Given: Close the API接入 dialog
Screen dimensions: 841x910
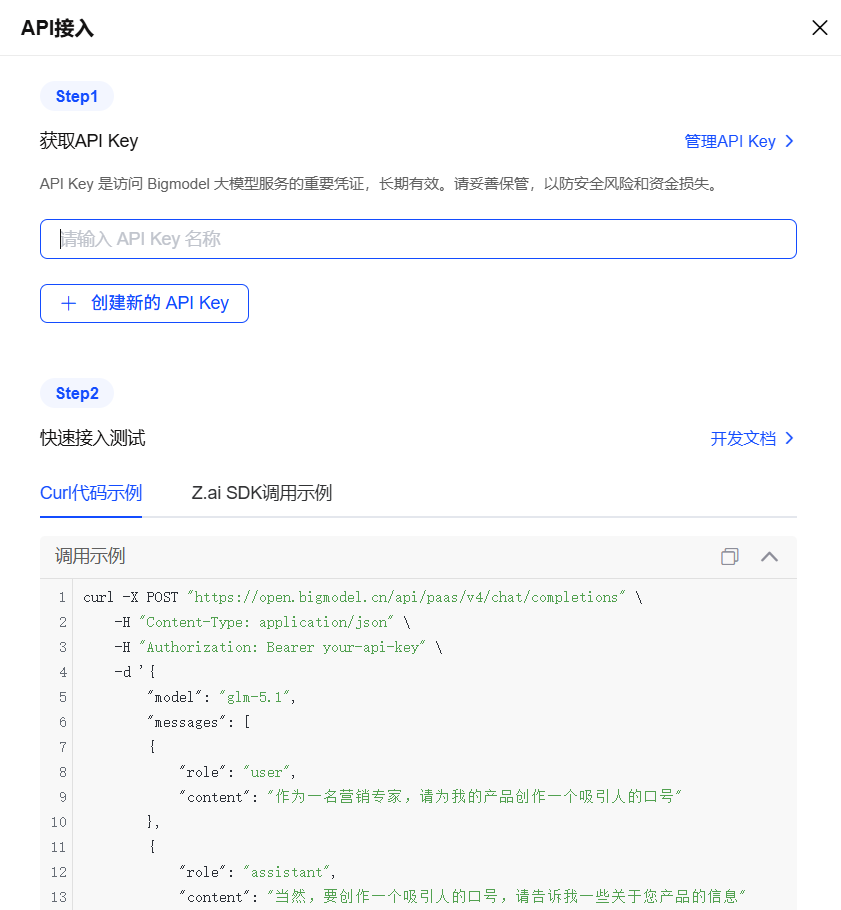Looking at the screenshot, I should tap(820, 27).
